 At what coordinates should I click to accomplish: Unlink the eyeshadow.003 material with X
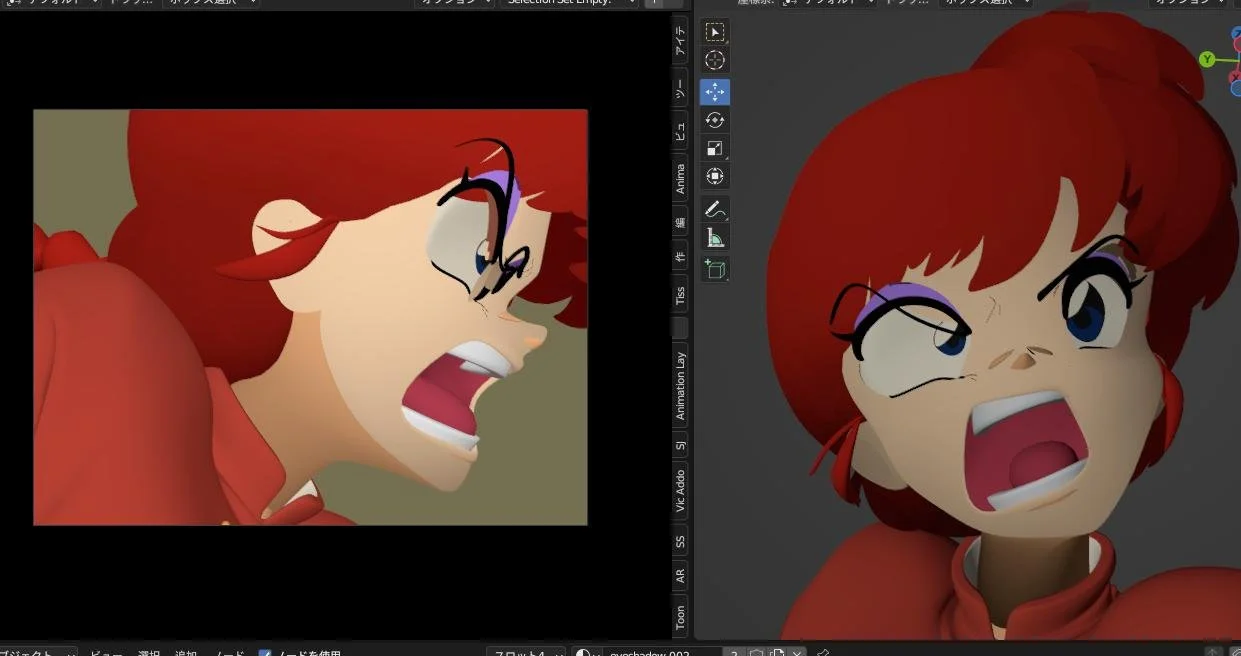tap(797, 653)
